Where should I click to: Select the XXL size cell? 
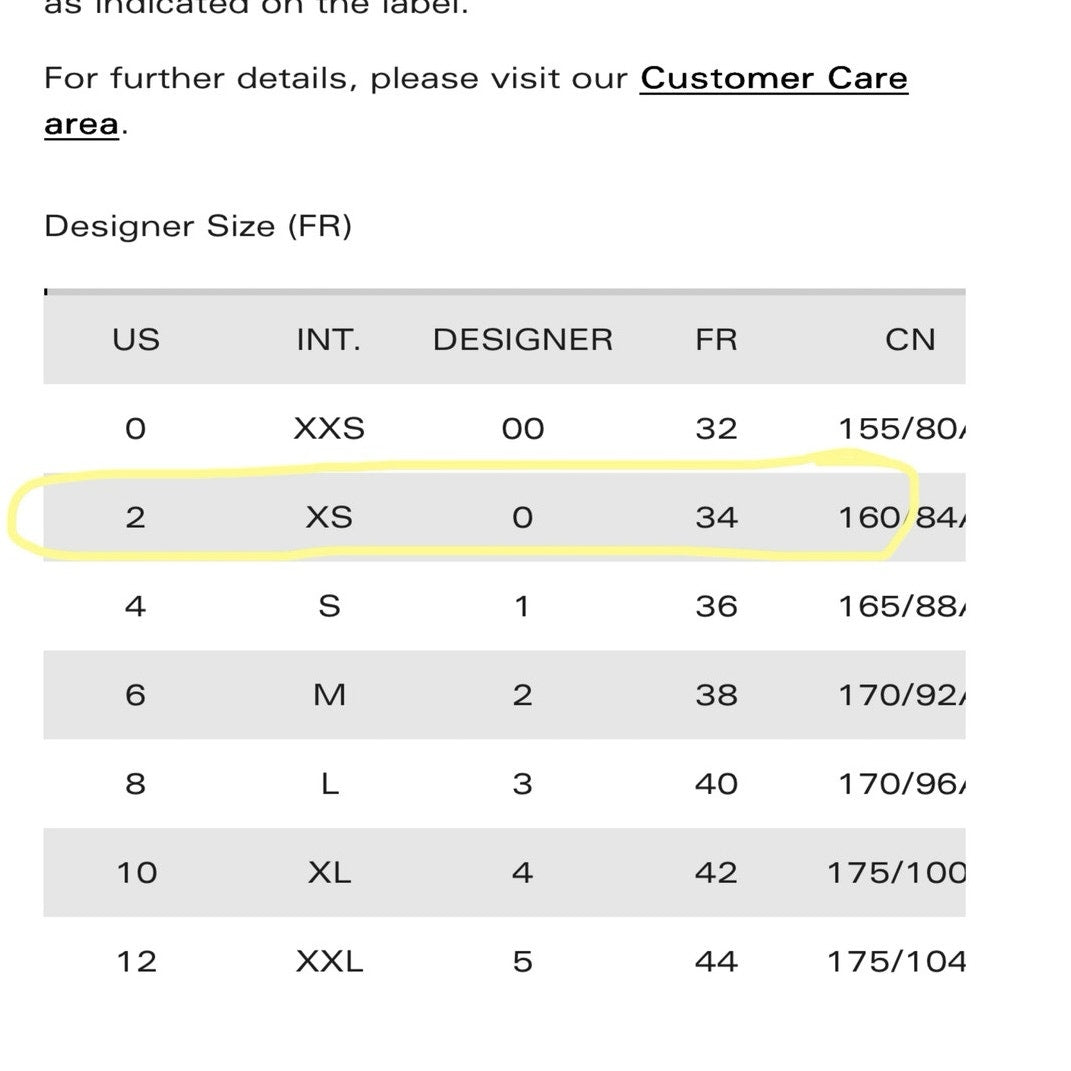coord(329,961)
